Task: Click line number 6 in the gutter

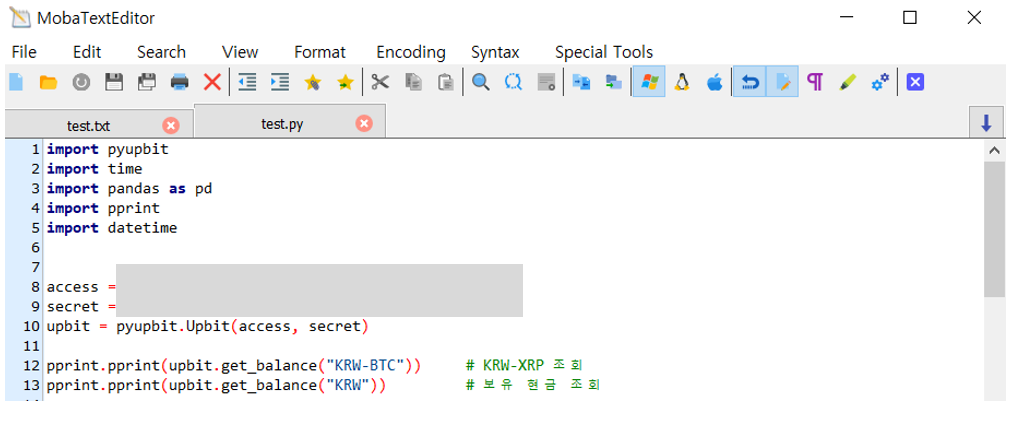Action: pyautogui.click(x=35, y=248)
